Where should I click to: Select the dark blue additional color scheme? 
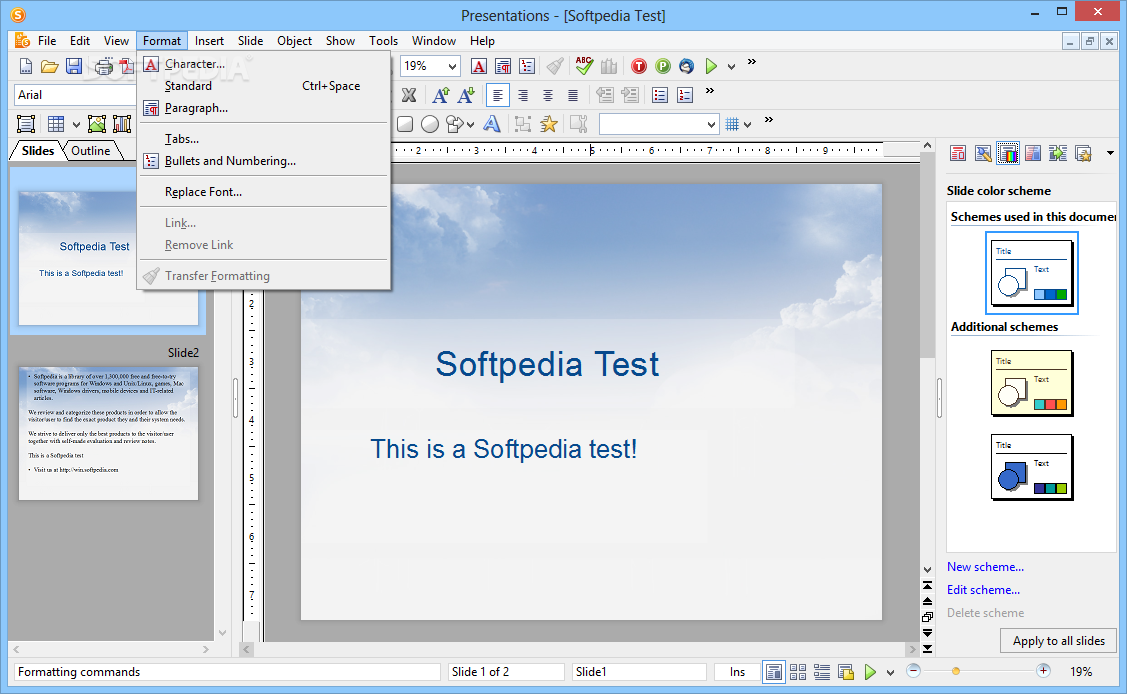tap(1032, 468)
